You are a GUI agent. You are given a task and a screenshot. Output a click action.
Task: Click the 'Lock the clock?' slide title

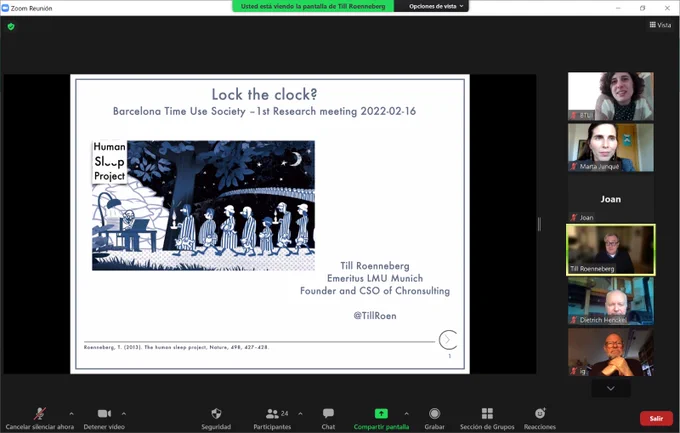[265, 94]
